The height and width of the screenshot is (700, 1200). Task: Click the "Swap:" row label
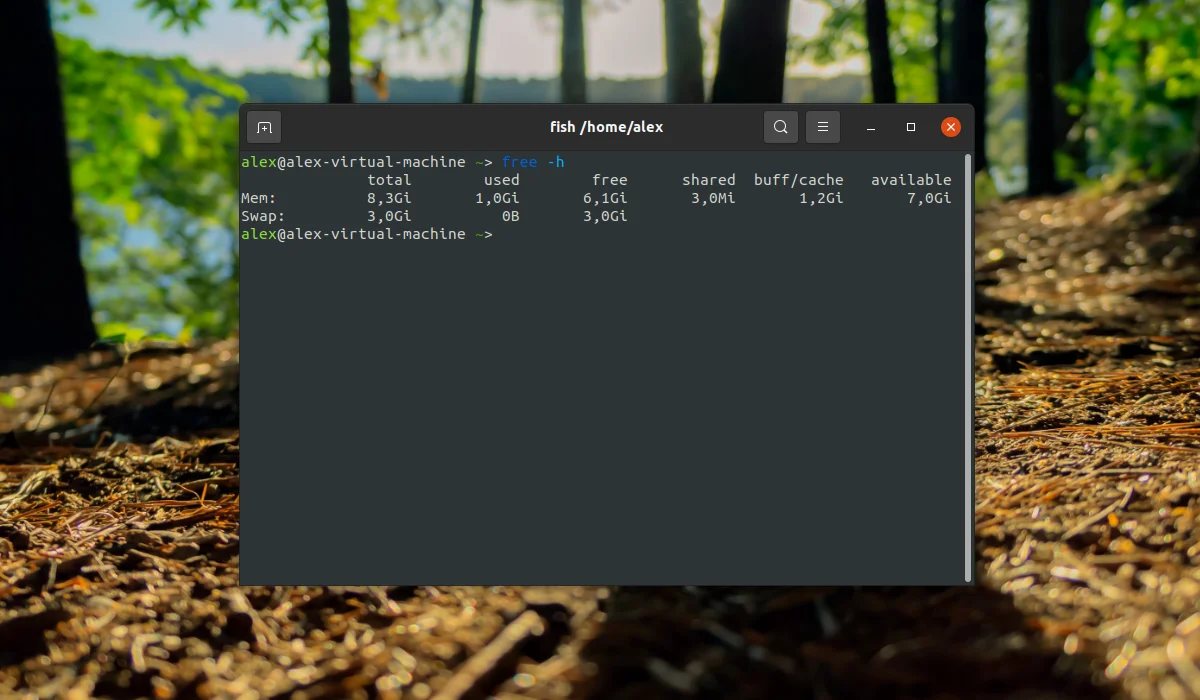pyautogui.click(x=263, y=216)
